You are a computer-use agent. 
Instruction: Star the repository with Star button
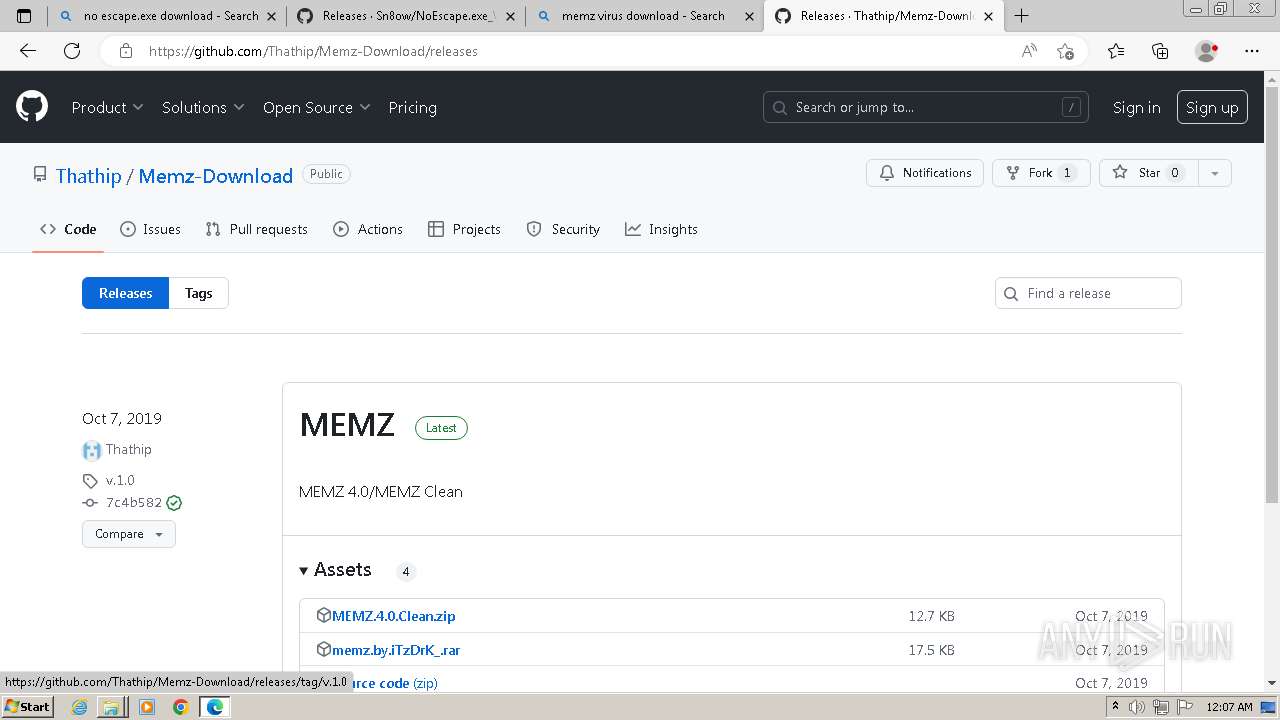[x=1148, y=173]
